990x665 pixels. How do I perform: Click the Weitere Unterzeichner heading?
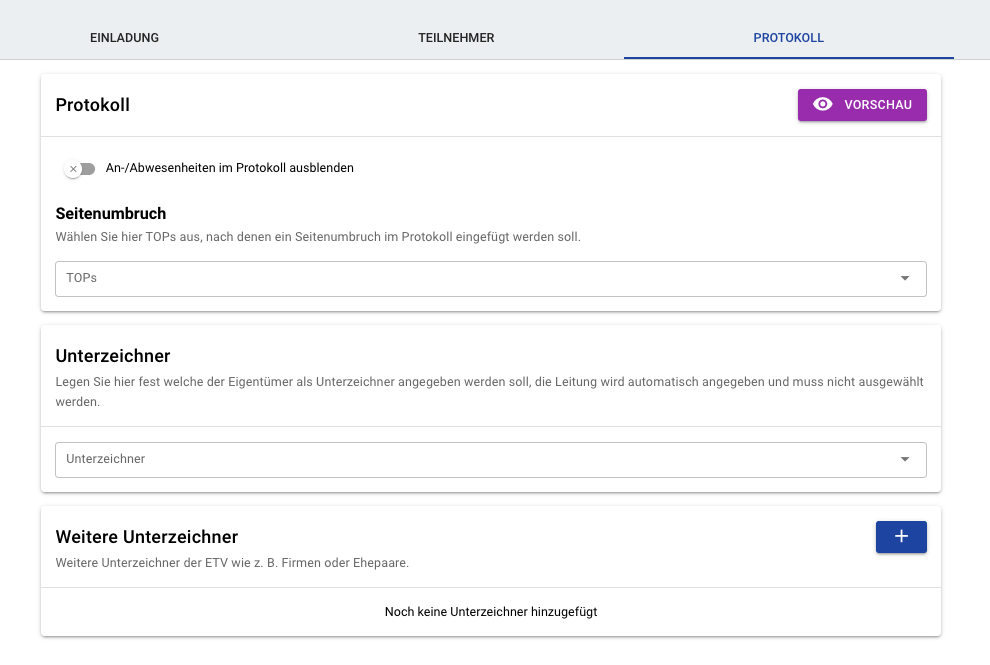pos(146,537)
